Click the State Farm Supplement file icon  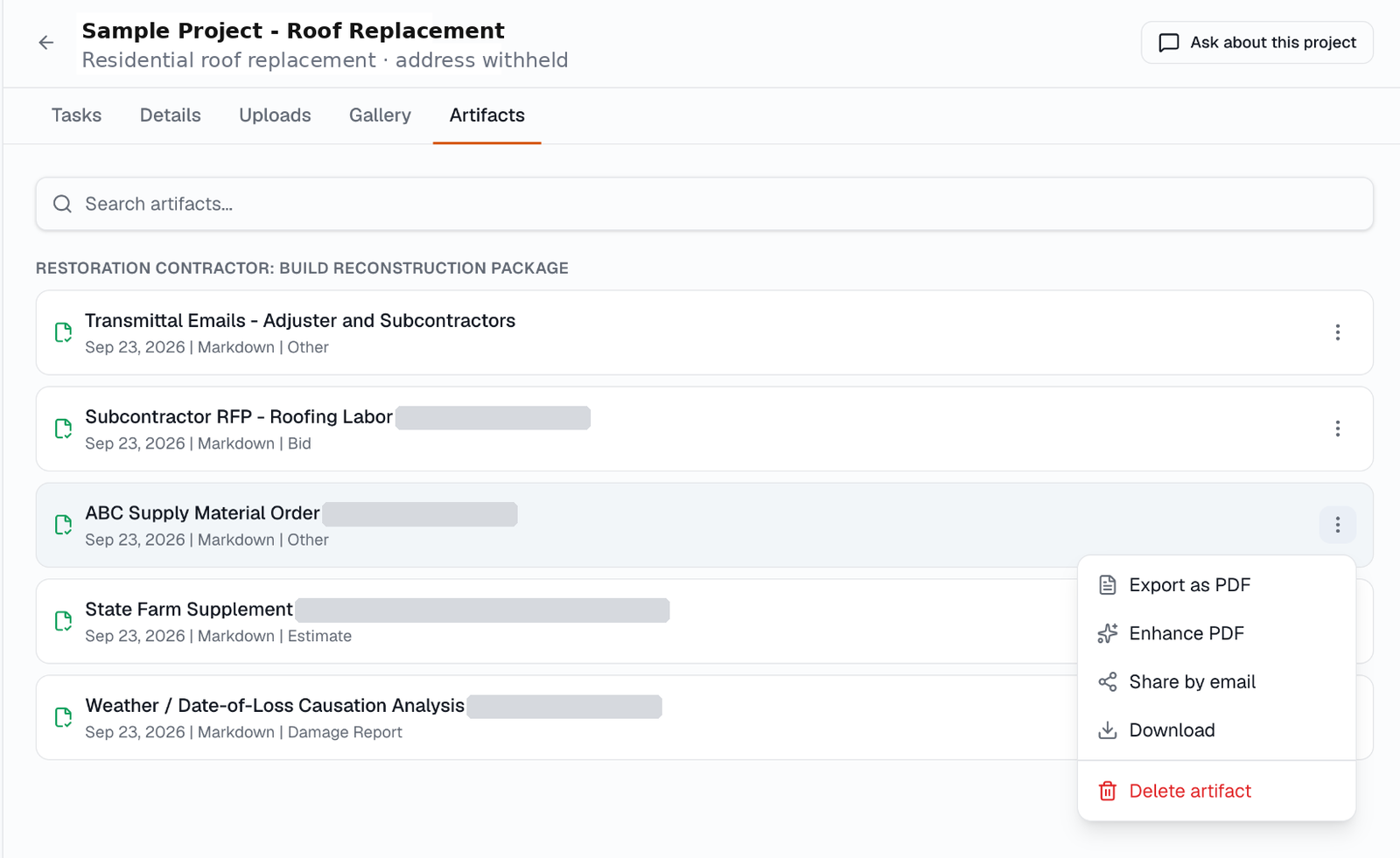tap(63, 621)
